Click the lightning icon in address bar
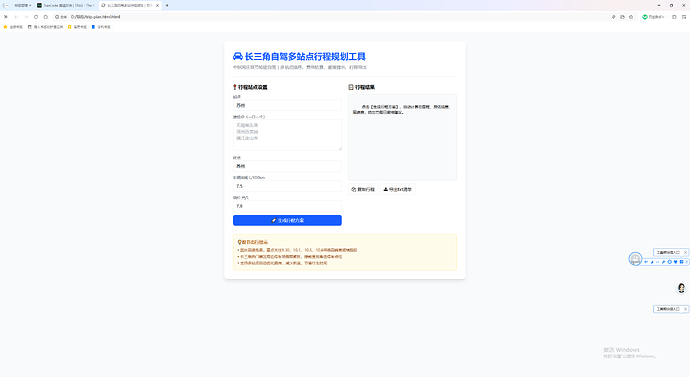This screenshot has height=377, width=690. 613,17
